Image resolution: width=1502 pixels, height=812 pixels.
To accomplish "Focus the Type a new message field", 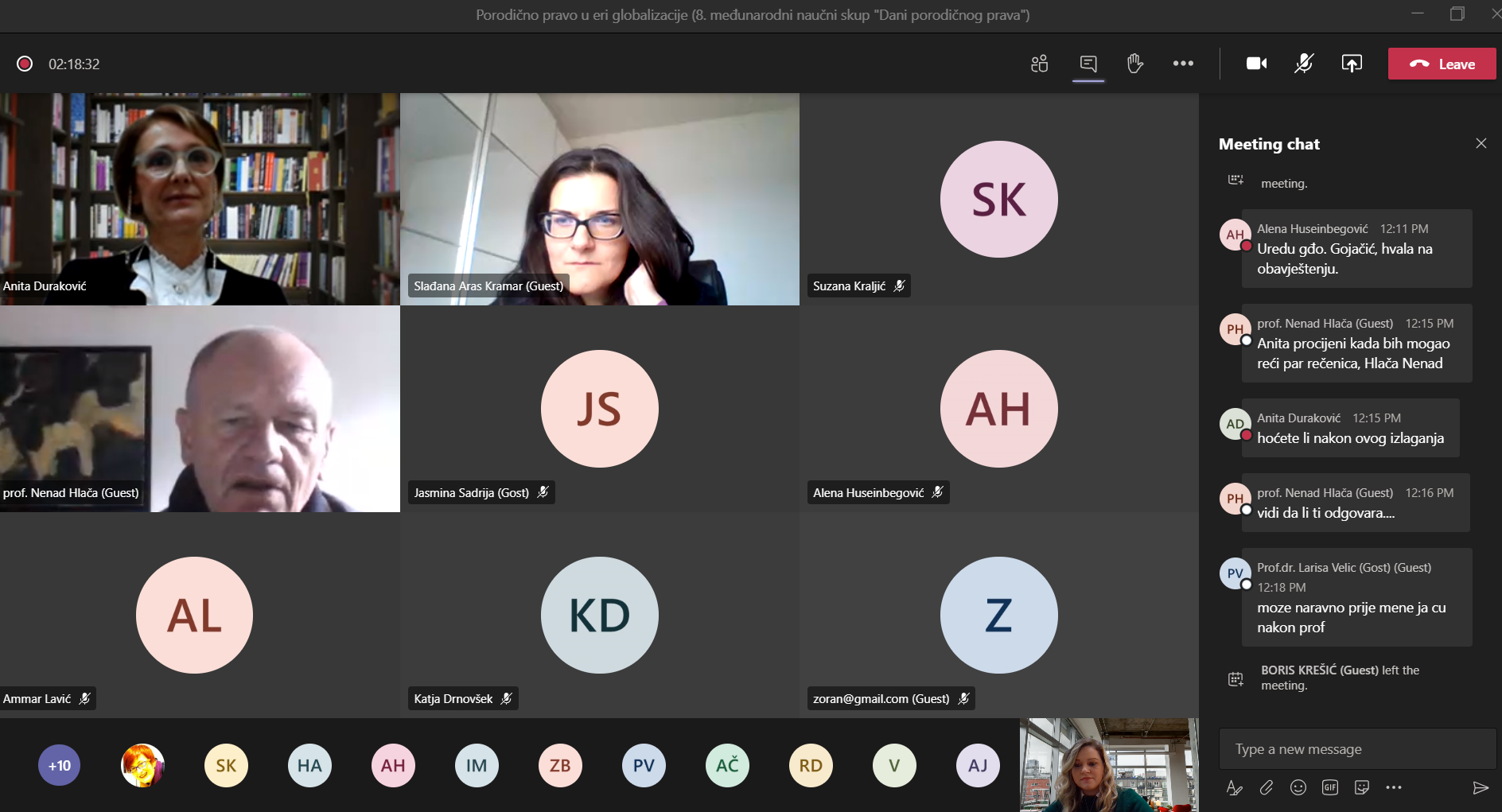I will (1357, 749).
